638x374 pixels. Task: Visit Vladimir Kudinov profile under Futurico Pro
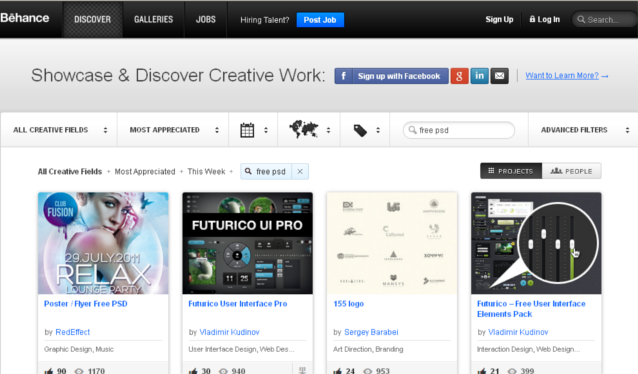(x=229, y=332)
